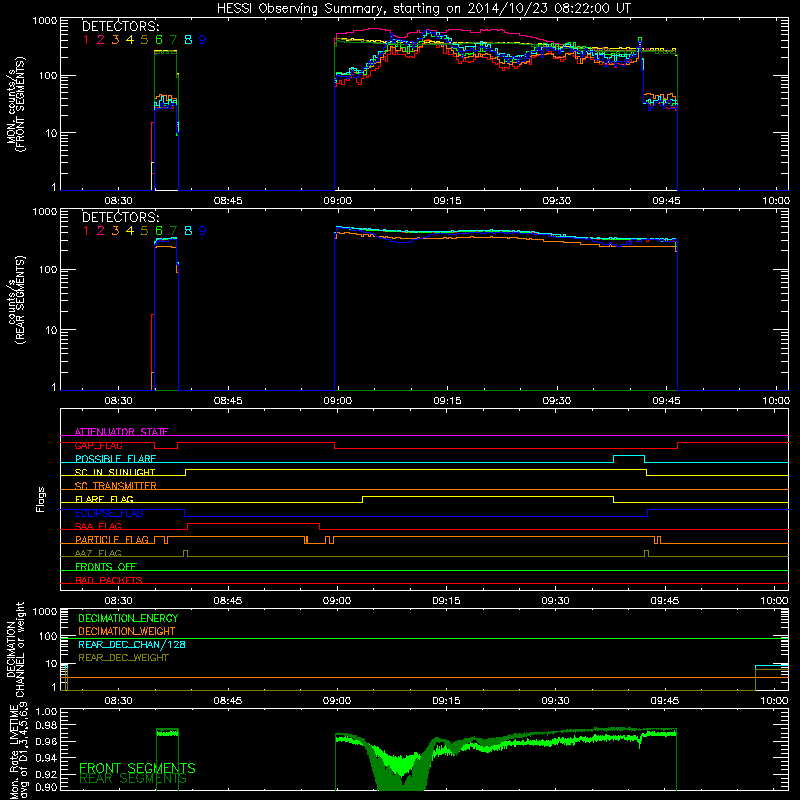Click 0.92 value on livetime axis
The height and width of the screenshot is (800, 800).
coord(46,774)
